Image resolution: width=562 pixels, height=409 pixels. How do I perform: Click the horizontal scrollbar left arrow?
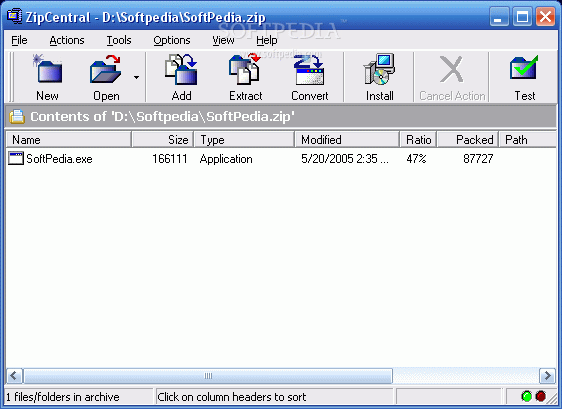(14, 376)
